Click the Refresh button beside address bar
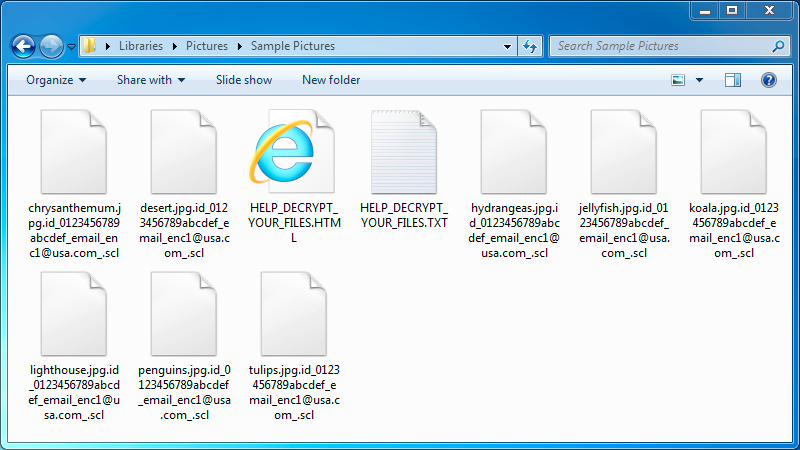 coord(529,46)
